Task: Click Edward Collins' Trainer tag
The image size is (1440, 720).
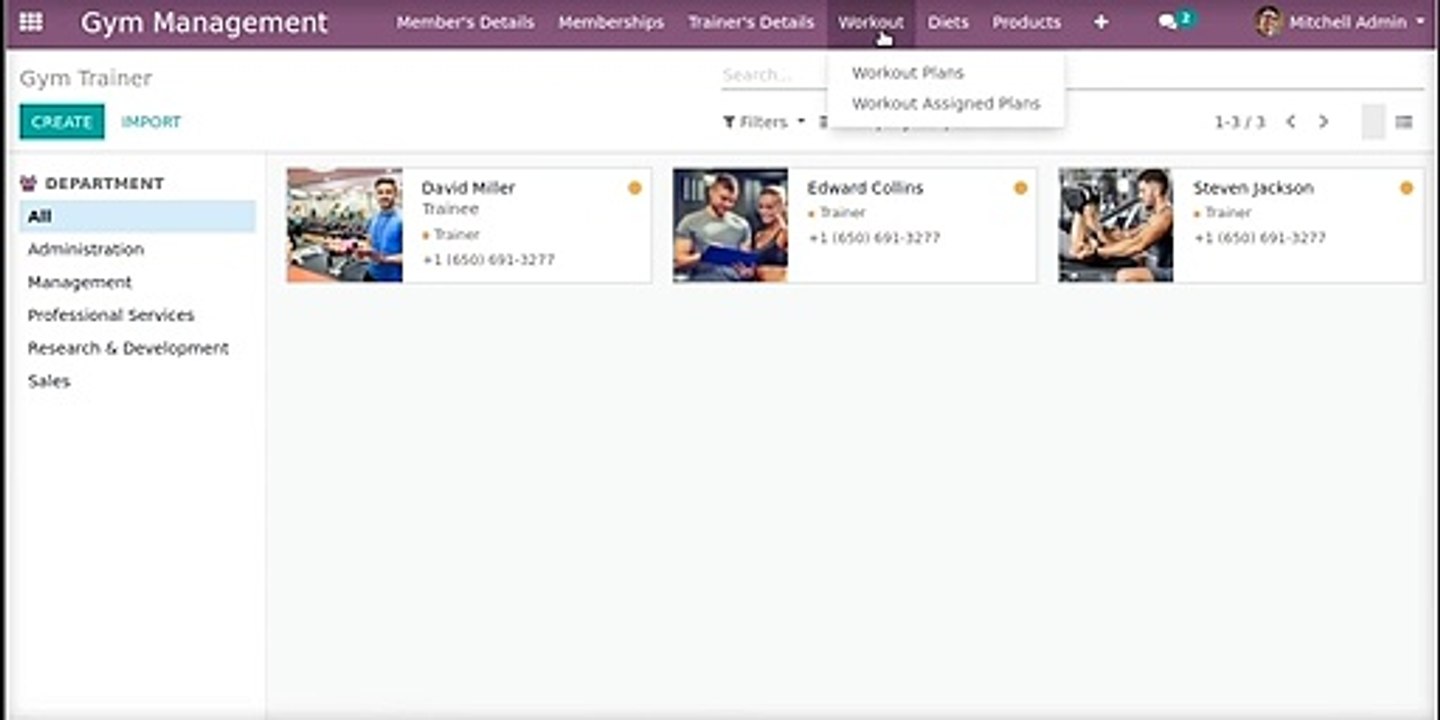Action: pos(837,213)
